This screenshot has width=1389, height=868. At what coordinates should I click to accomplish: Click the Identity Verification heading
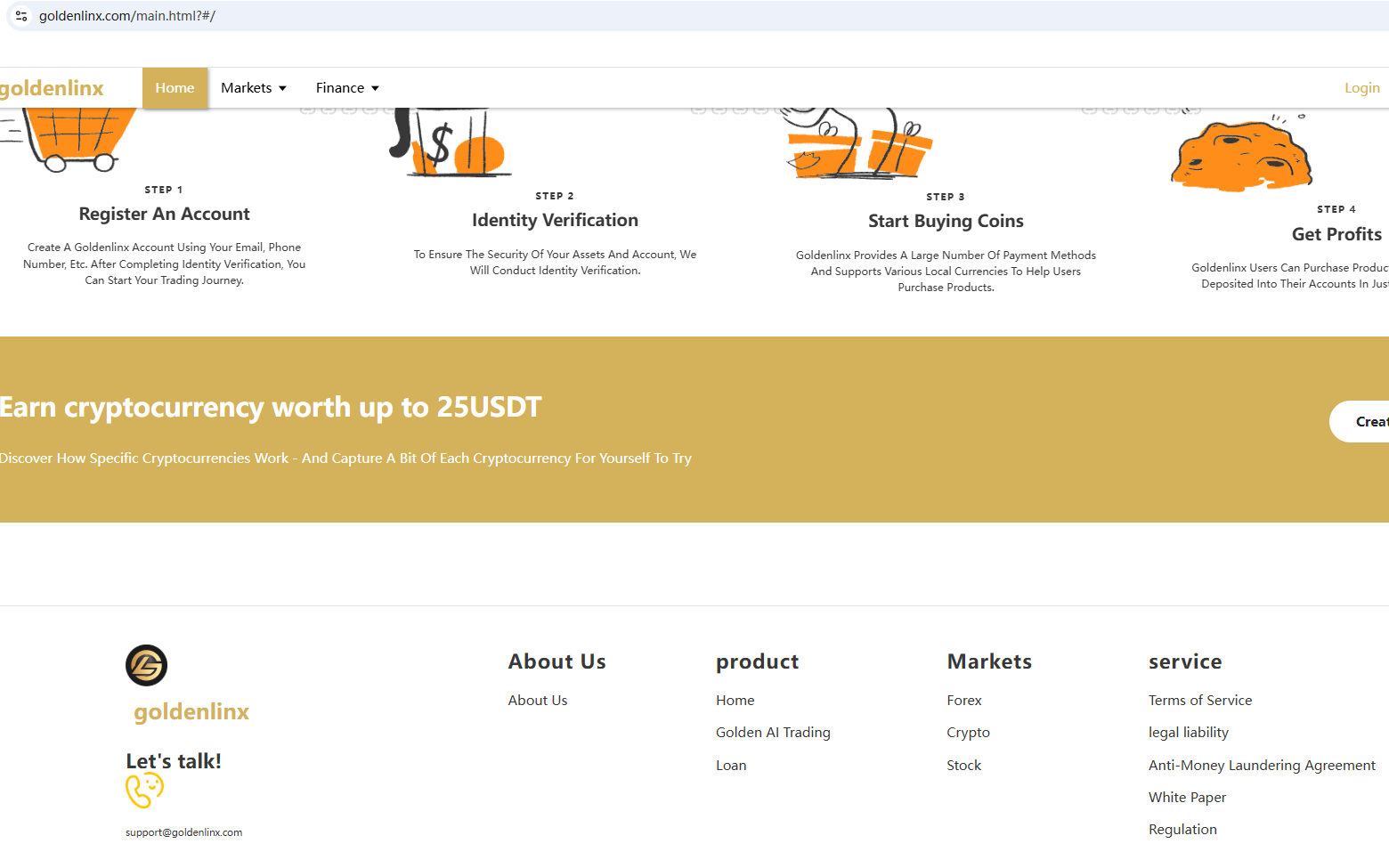point(555,220)
